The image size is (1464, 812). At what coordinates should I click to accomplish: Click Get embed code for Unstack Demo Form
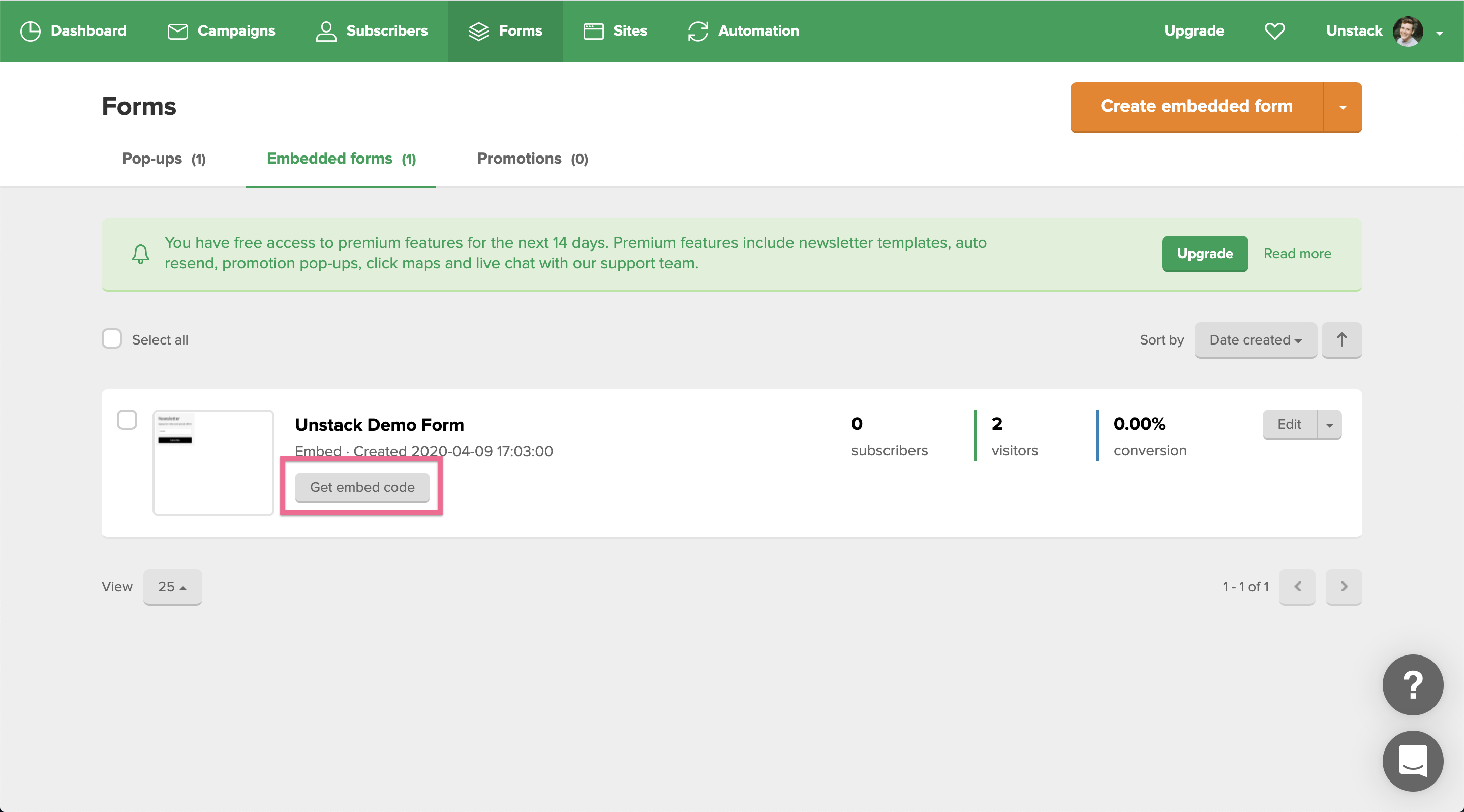coord(361,487)
